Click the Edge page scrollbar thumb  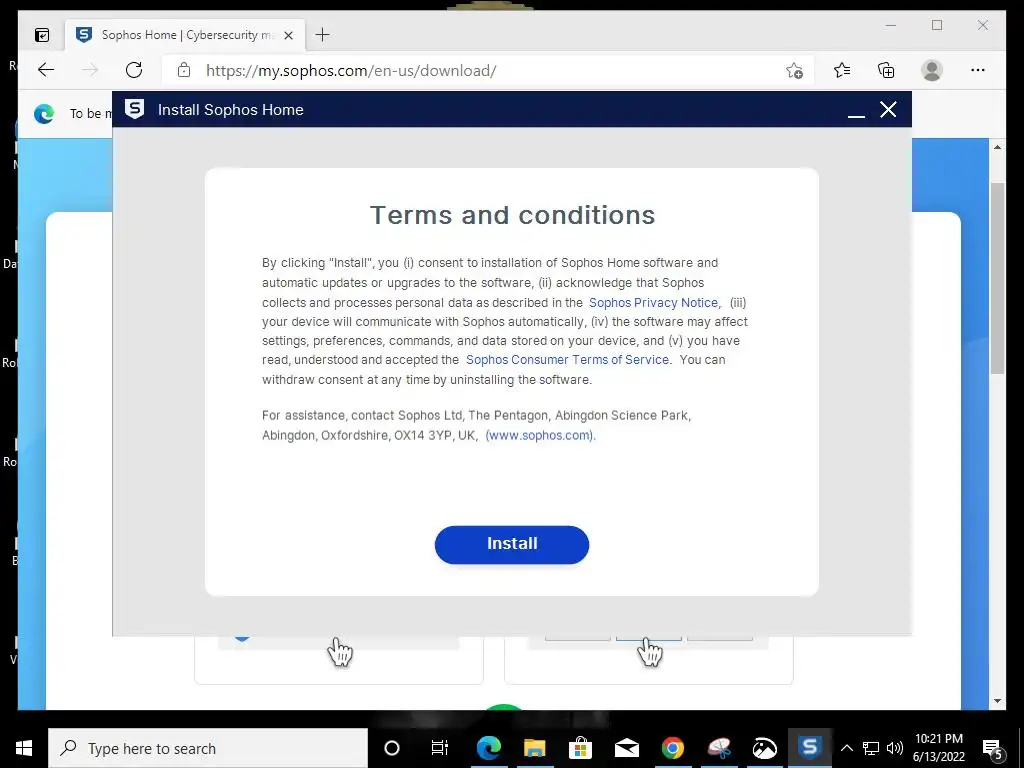[997, 278]
